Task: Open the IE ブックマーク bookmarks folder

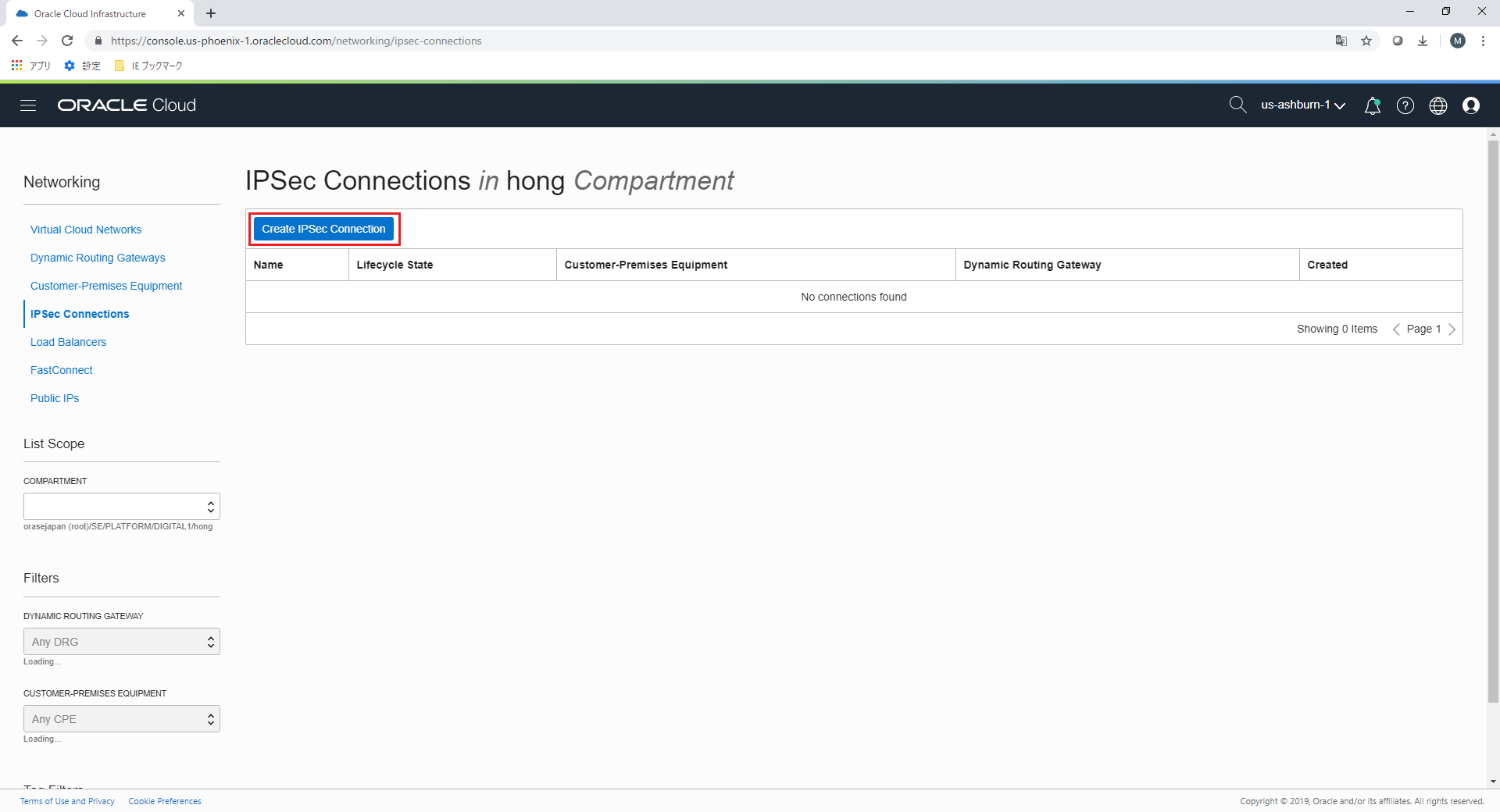Action: 148,66
